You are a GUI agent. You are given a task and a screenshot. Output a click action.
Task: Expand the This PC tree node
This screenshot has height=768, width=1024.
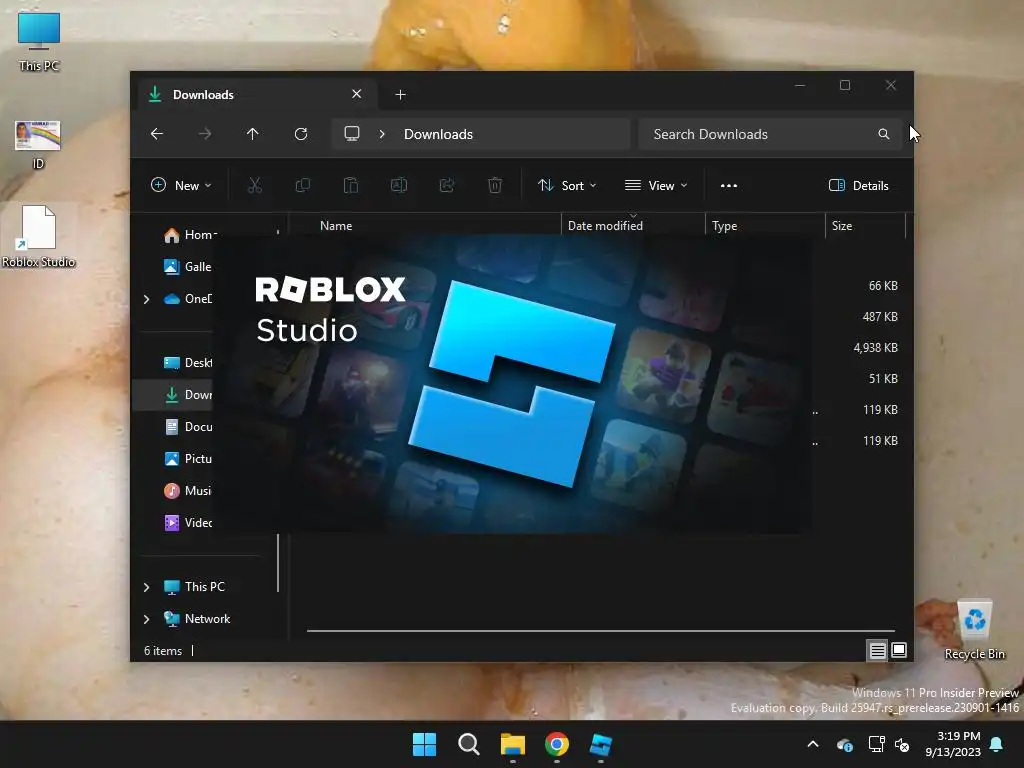146,587
